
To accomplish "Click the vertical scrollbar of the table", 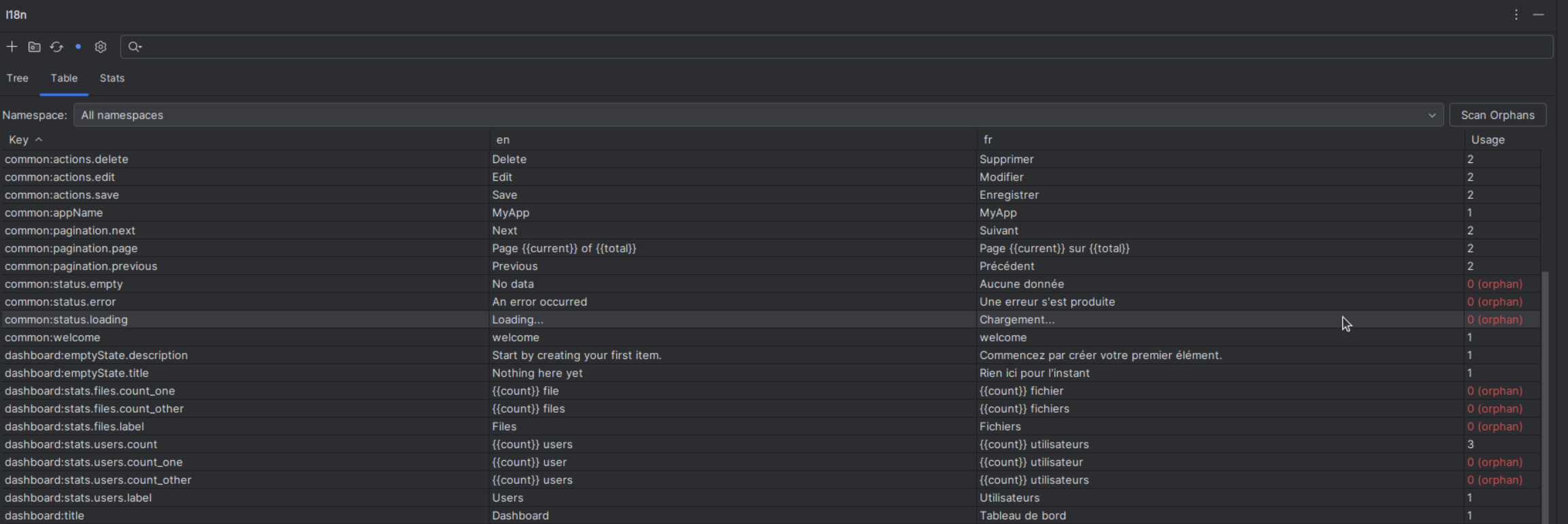I will coord(1546,397).
